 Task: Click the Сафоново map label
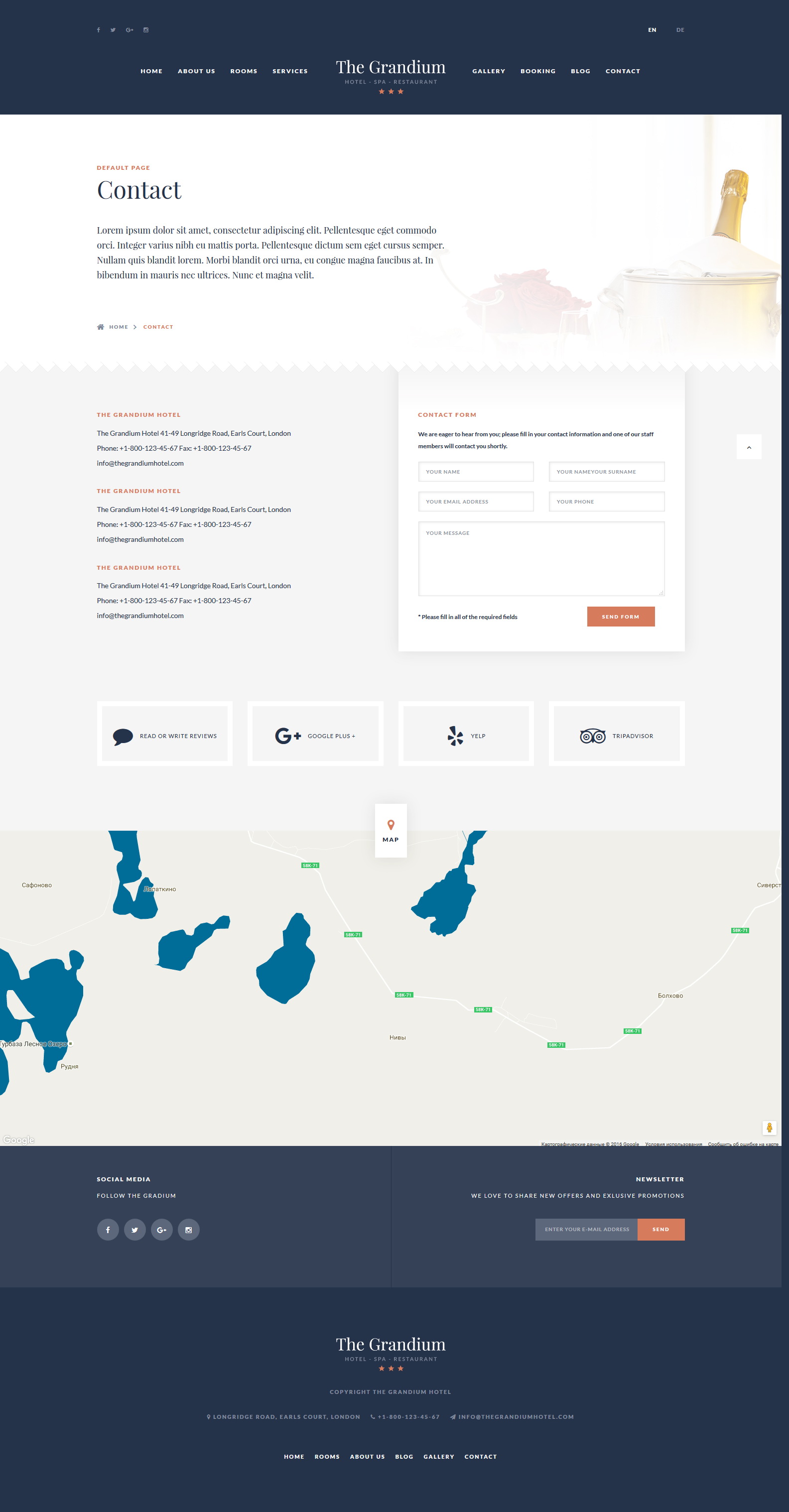37,885
